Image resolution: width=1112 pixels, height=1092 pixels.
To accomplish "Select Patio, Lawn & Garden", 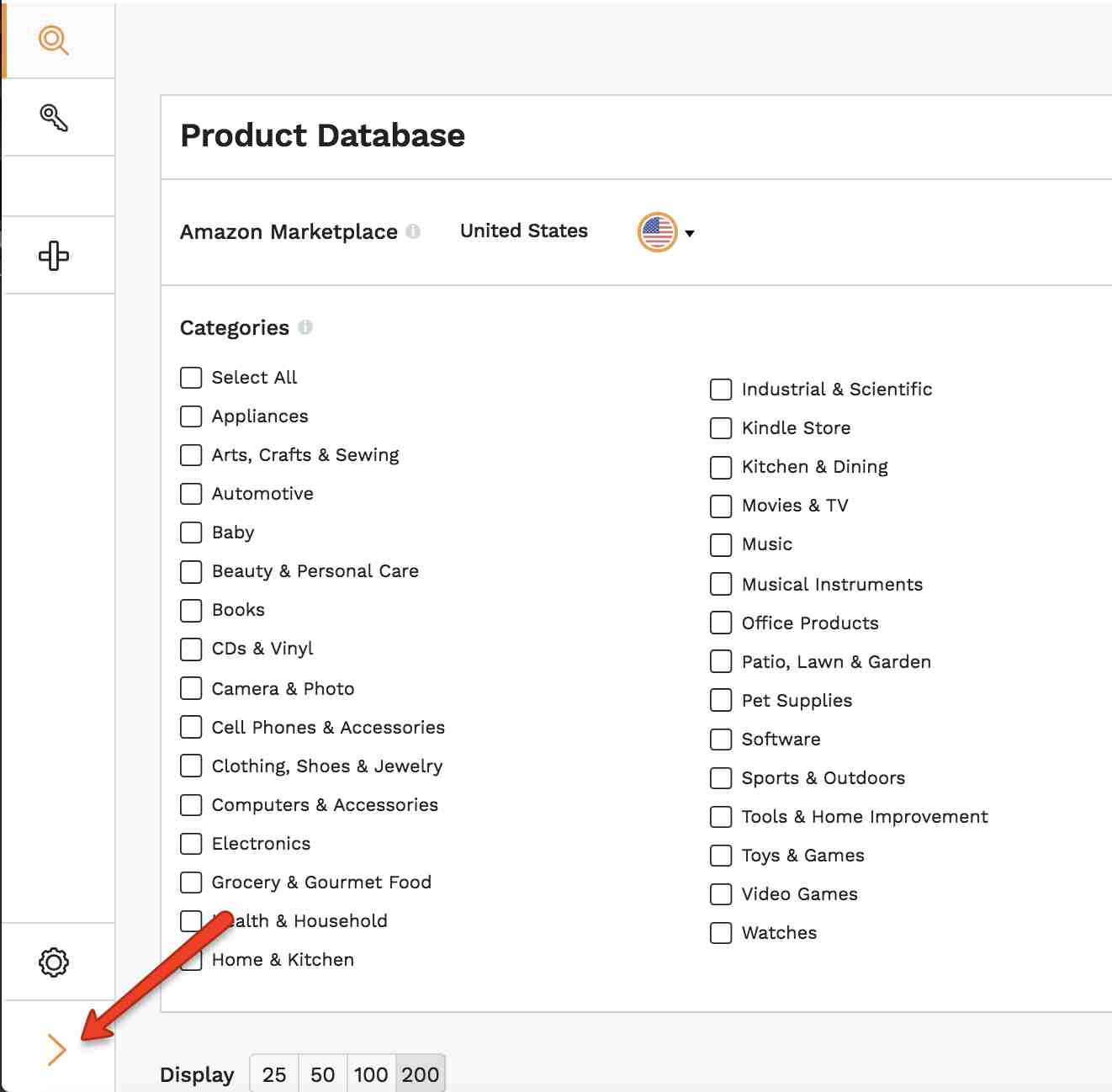I will pos(721,661).
